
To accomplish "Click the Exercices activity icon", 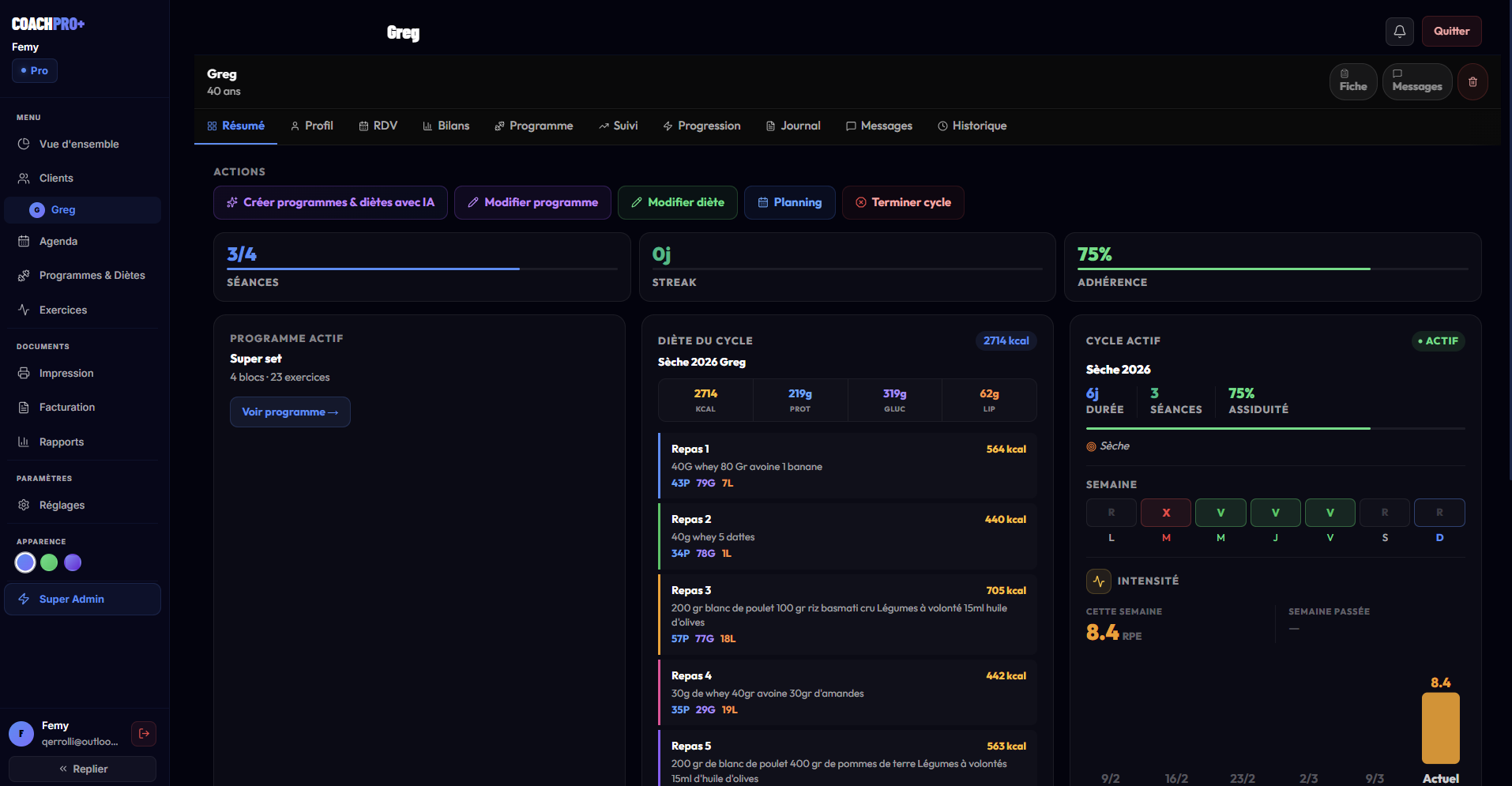I will (x=24, y=310).
